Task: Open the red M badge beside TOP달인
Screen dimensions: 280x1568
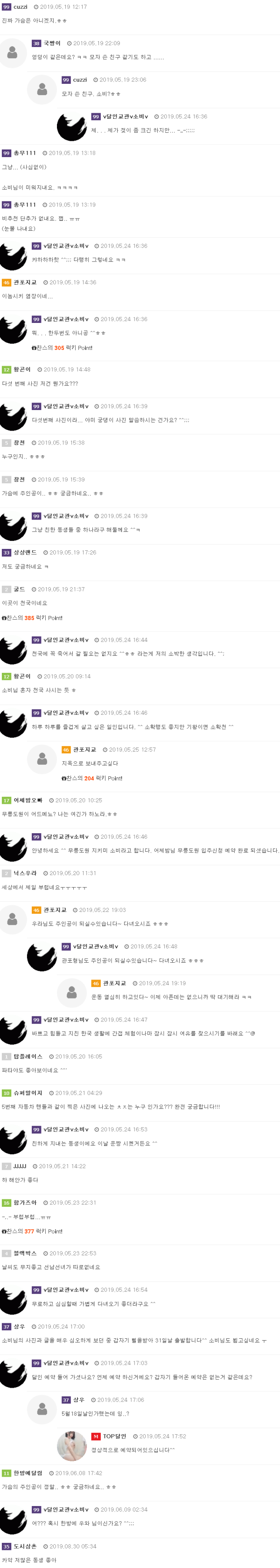Action: coord(95,1437)
